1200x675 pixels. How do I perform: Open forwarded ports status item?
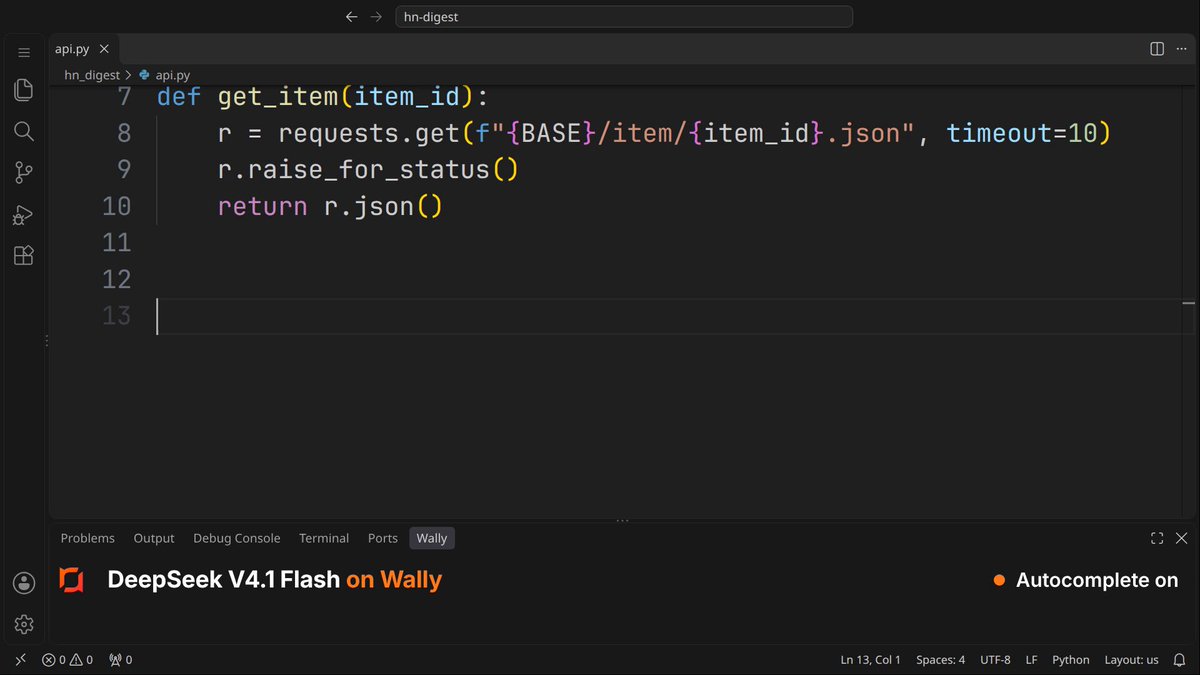[120, 660]
